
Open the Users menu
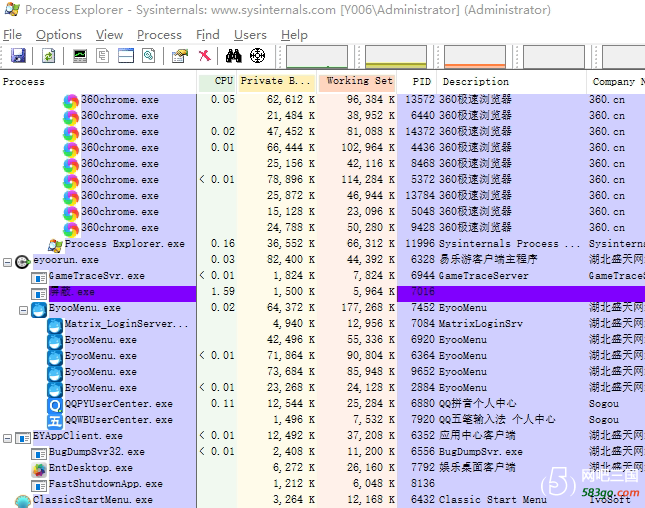(250, 35)
